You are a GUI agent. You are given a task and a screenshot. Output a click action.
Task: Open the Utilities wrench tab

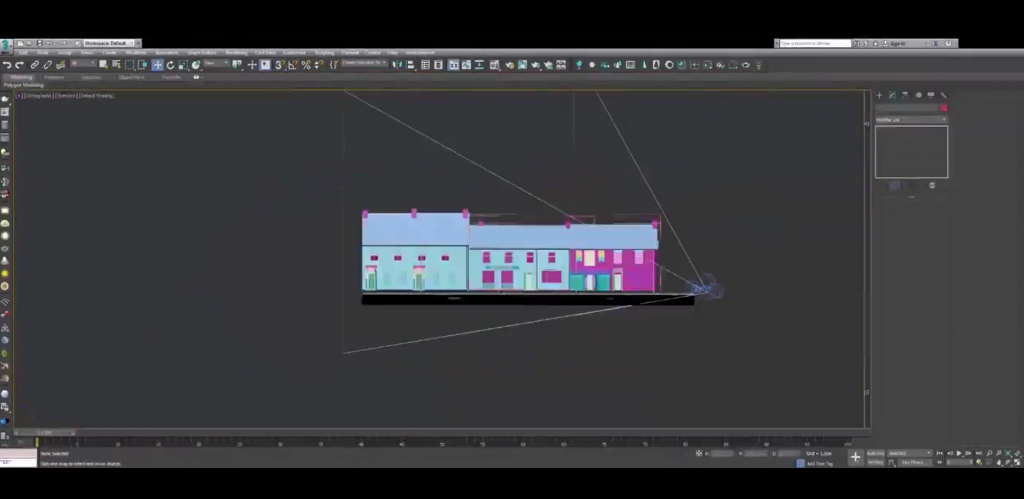[944, 95]
